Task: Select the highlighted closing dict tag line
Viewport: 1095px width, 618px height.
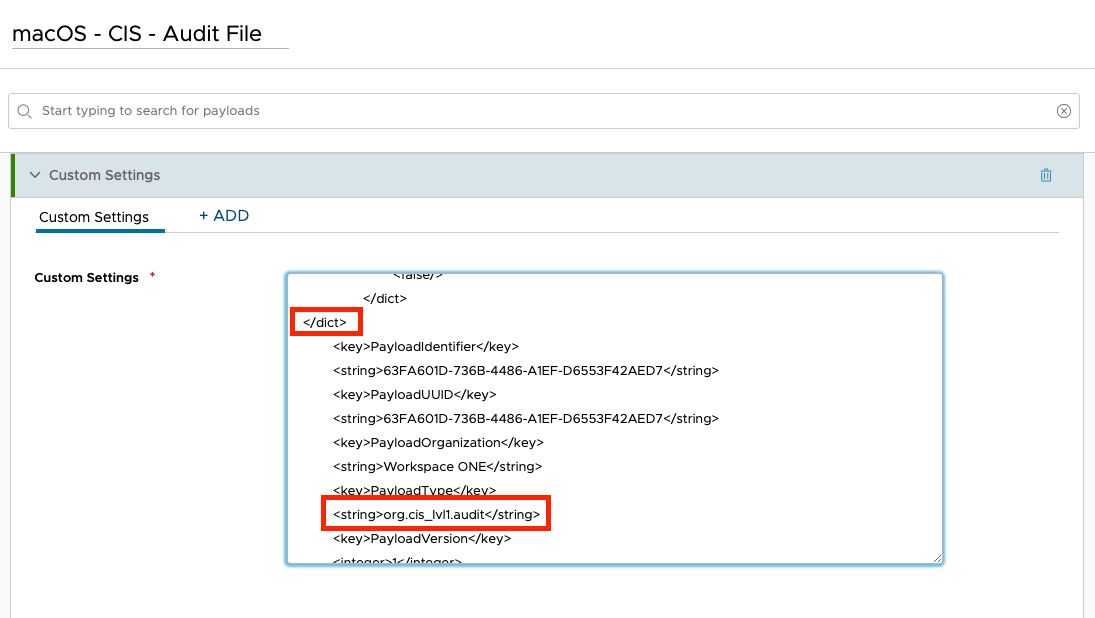Action: coord(326,321)
